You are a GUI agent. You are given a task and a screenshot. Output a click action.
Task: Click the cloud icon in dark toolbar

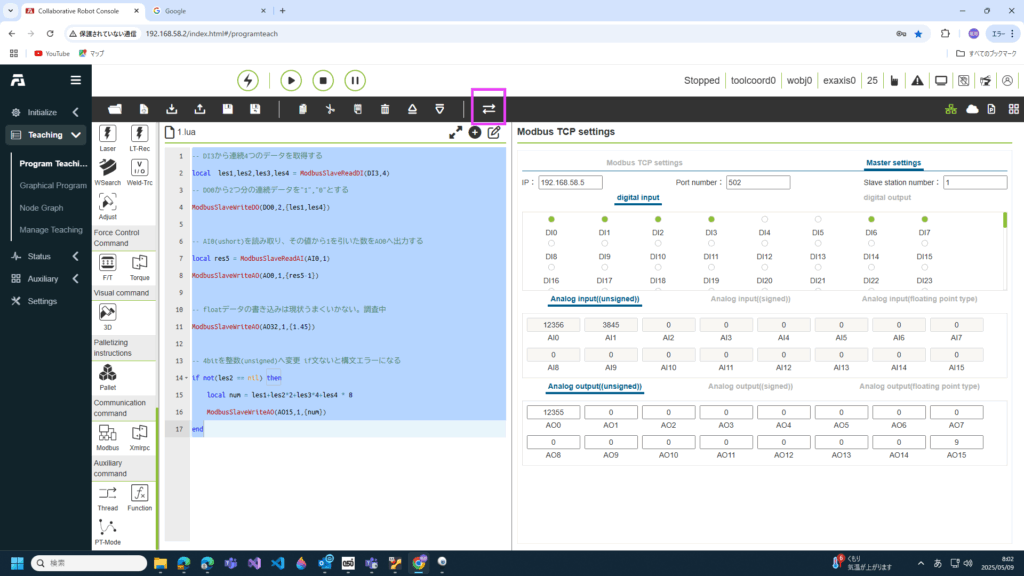tap(972, 109)
